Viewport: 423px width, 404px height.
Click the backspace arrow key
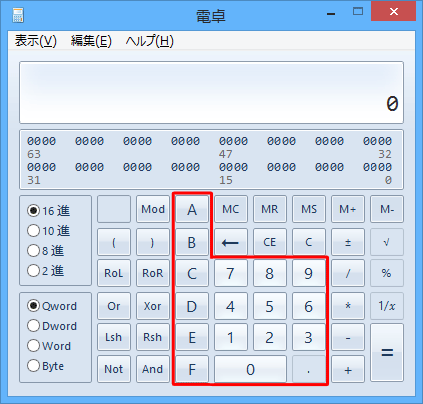231,242
